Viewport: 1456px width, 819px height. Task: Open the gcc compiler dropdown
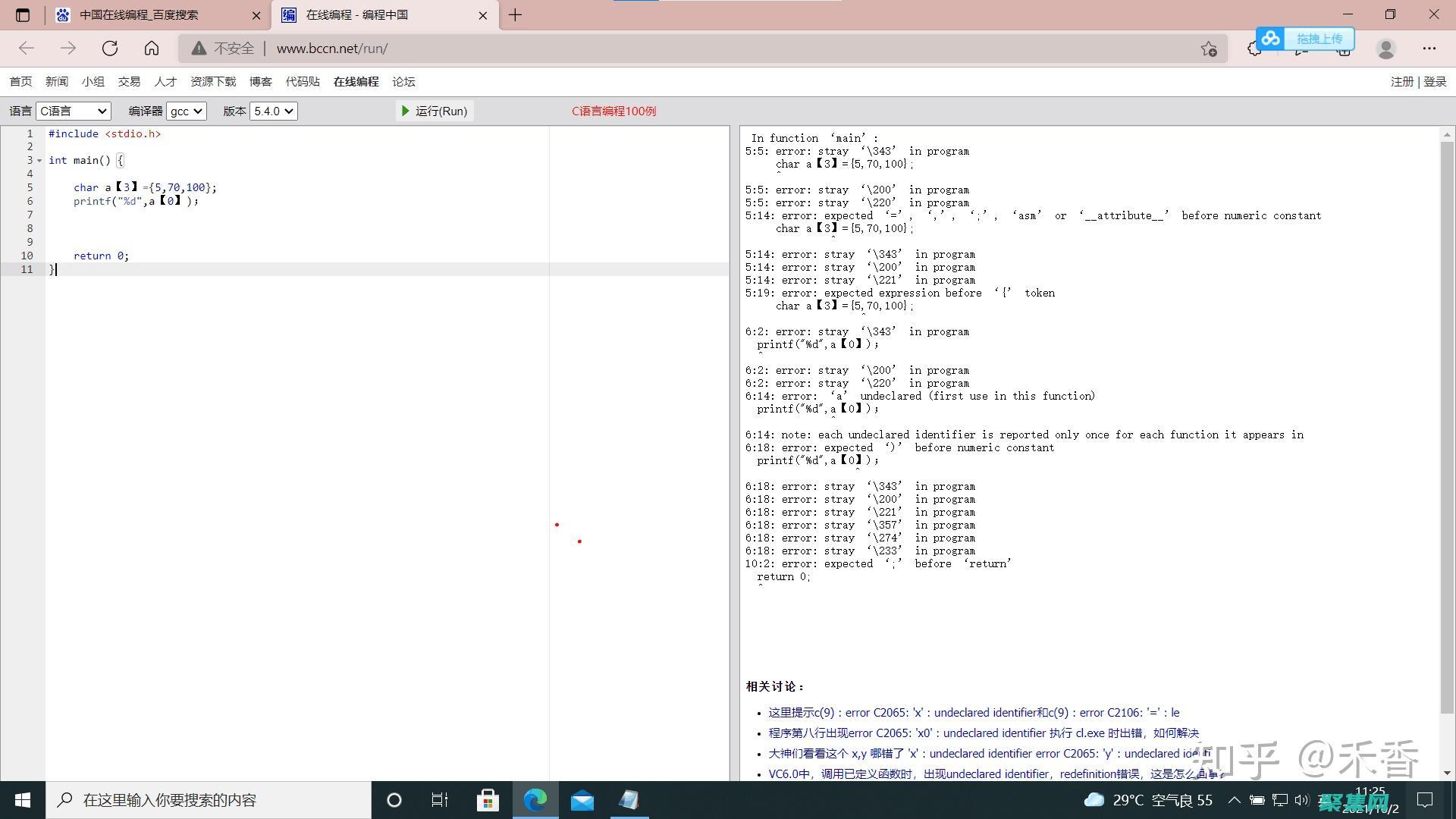[x=186, y=111]
